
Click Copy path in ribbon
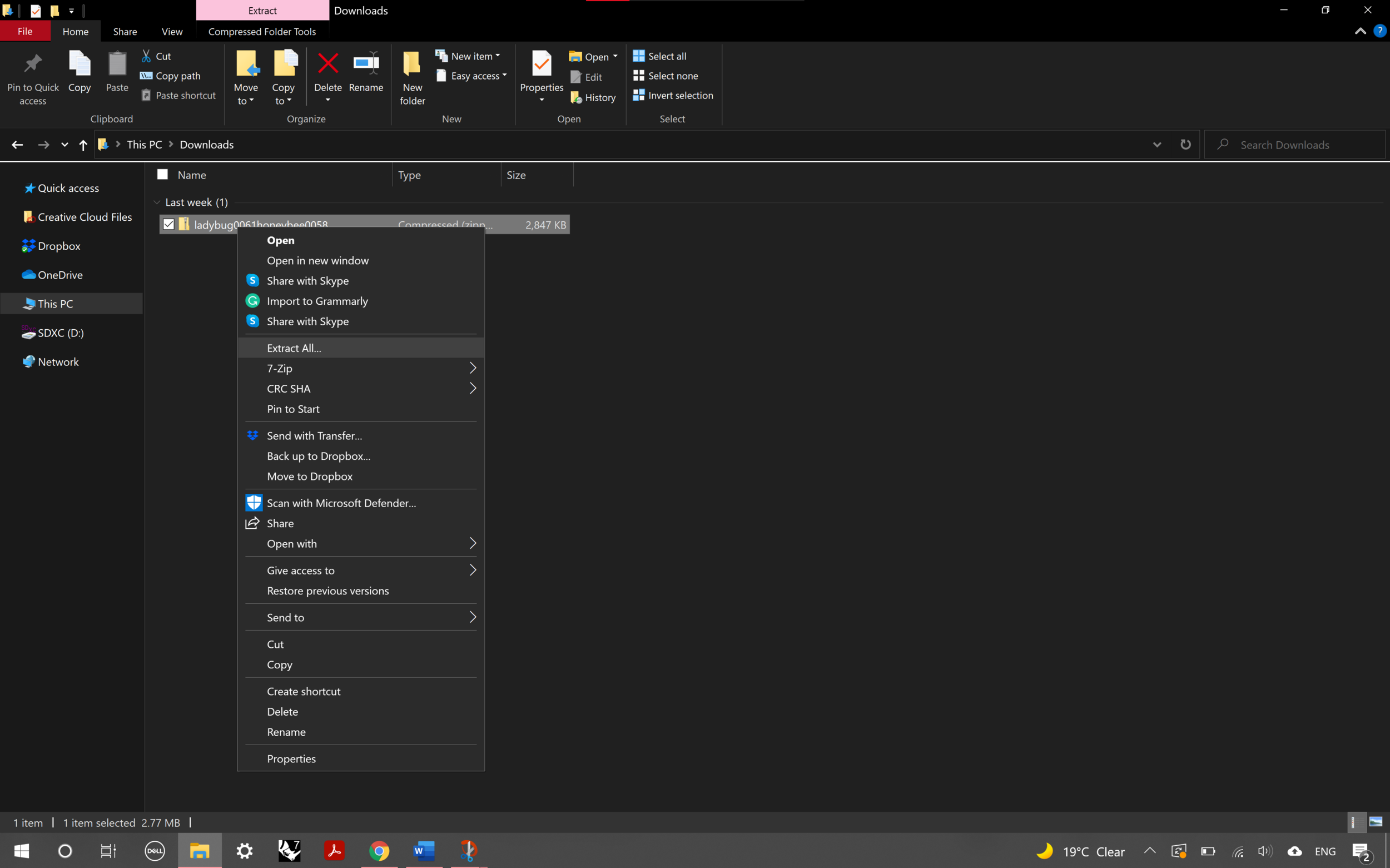[171, 76]
